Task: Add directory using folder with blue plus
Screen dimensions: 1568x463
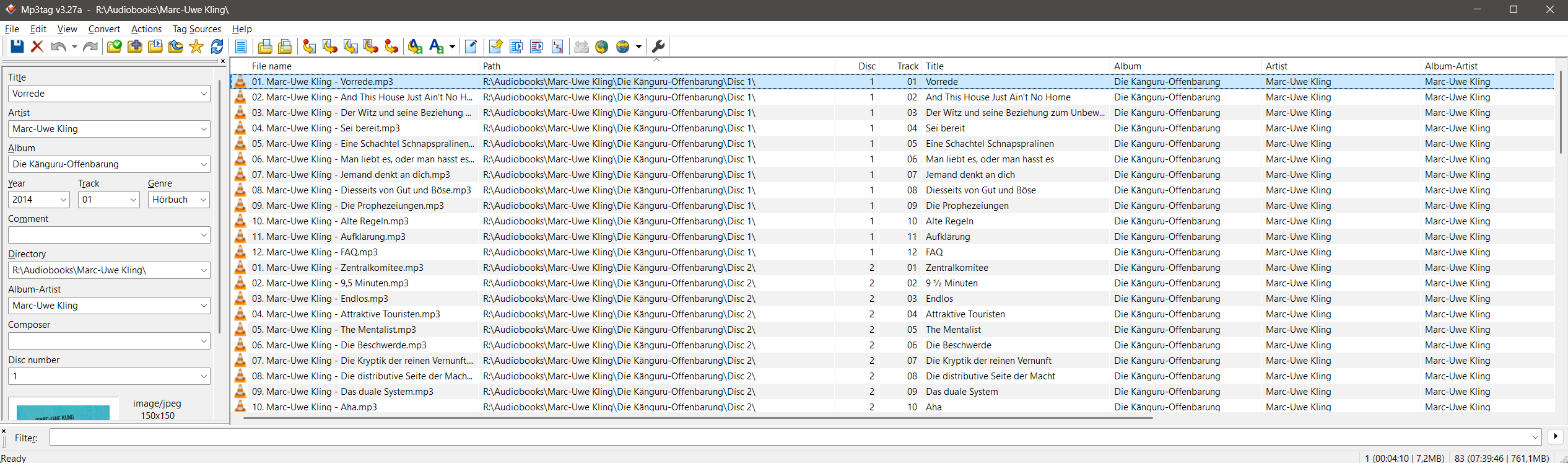Action: click(x=135, y=46)
